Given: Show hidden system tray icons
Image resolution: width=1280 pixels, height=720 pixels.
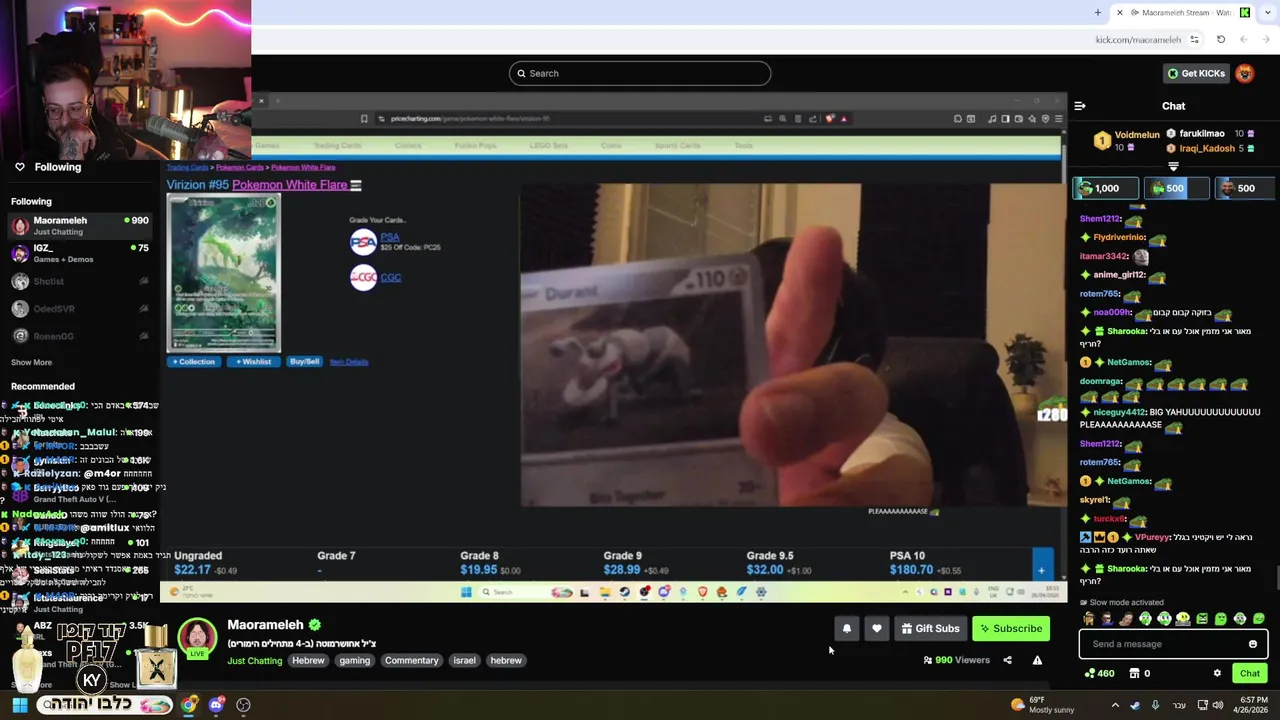Looking at the screenshot, I should [1115, 705].
